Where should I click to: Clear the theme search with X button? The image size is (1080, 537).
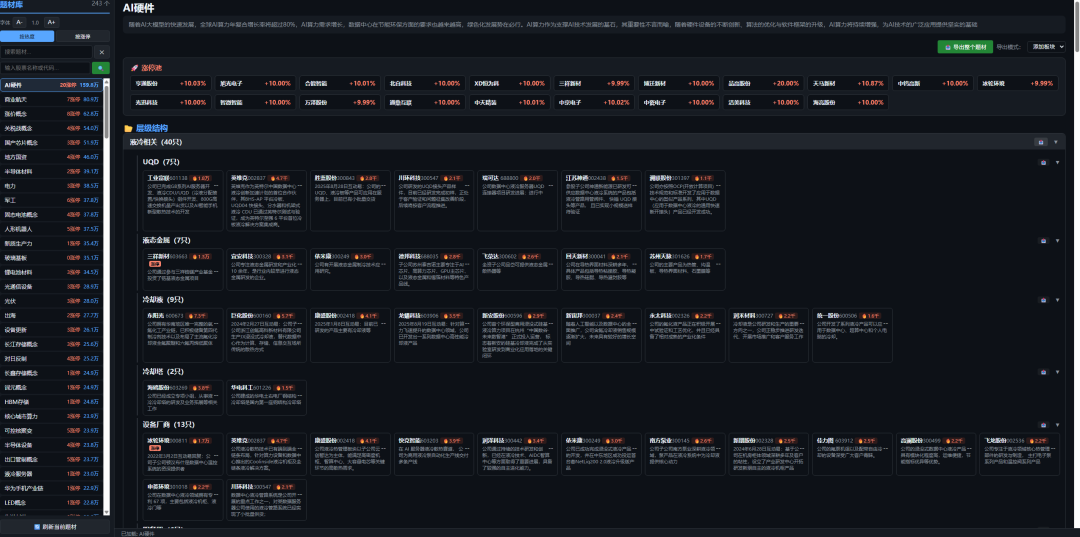(x=101, y=52)
